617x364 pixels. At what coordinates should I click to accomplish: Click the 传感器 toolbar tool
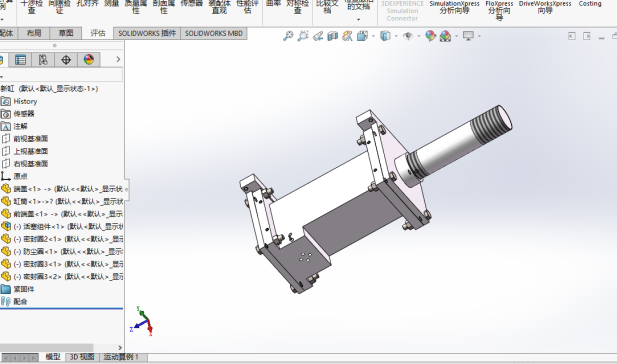click(192, 4)
